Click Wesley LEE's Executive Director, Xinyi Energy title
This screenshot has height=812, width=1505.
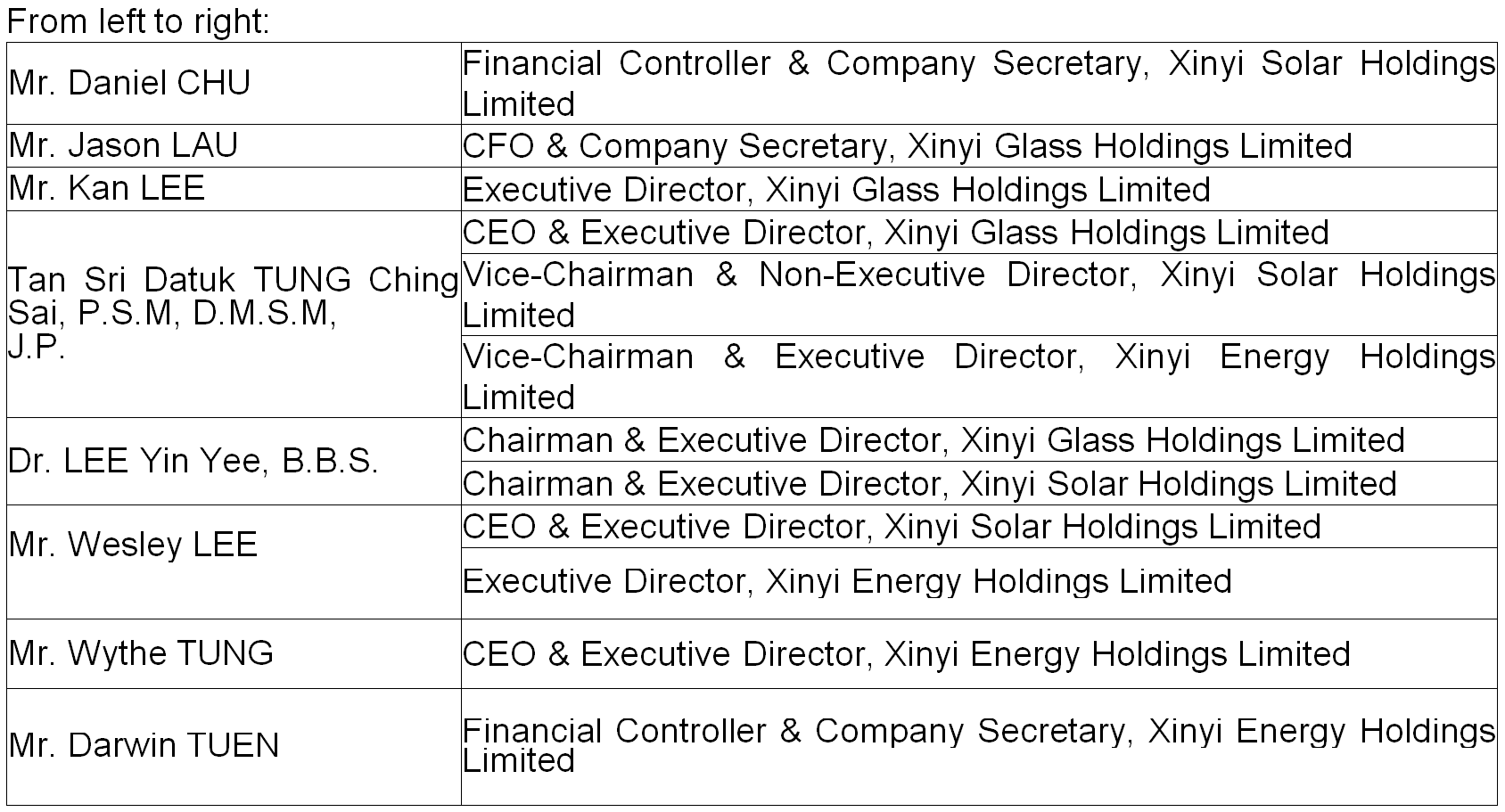pos(847,581)
